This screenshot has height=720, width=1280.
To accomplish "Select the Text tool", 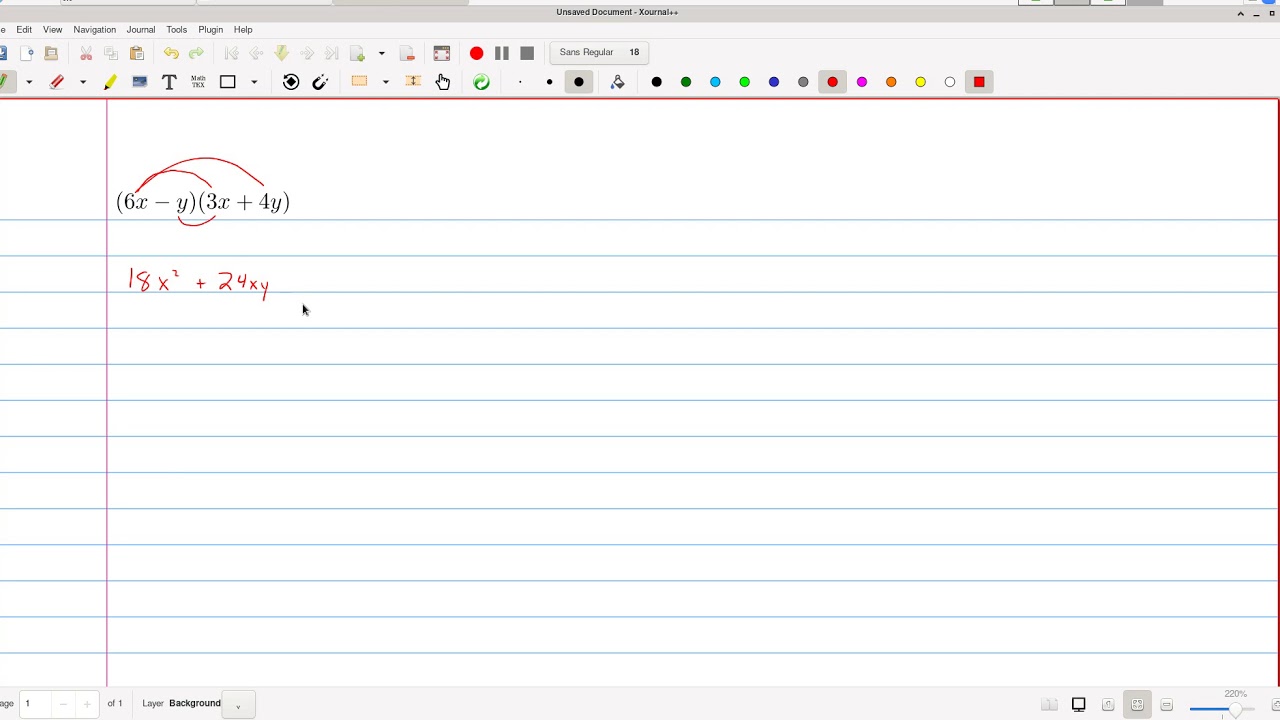I will click(169, 82).
